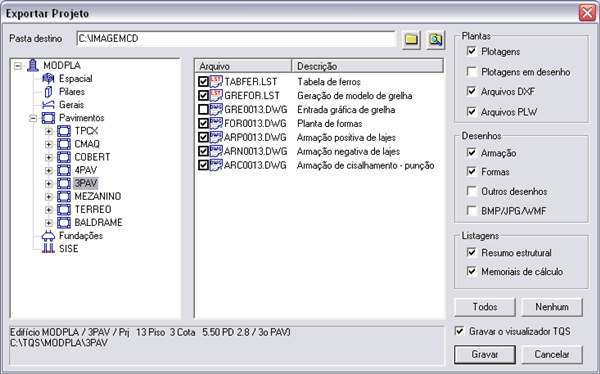Click the LST file icon for TABFER.LST
Screen dimensions: 600x374
click(x=216, y=82)
